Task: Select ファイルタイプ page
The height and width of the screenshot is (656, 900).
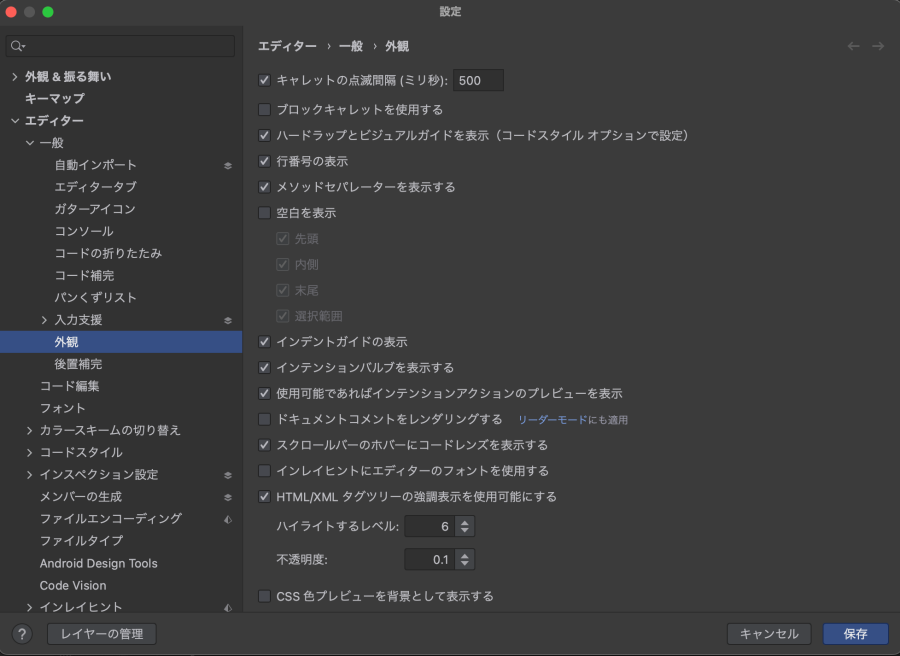Action: pyautogui.click(x=81, y=541)
